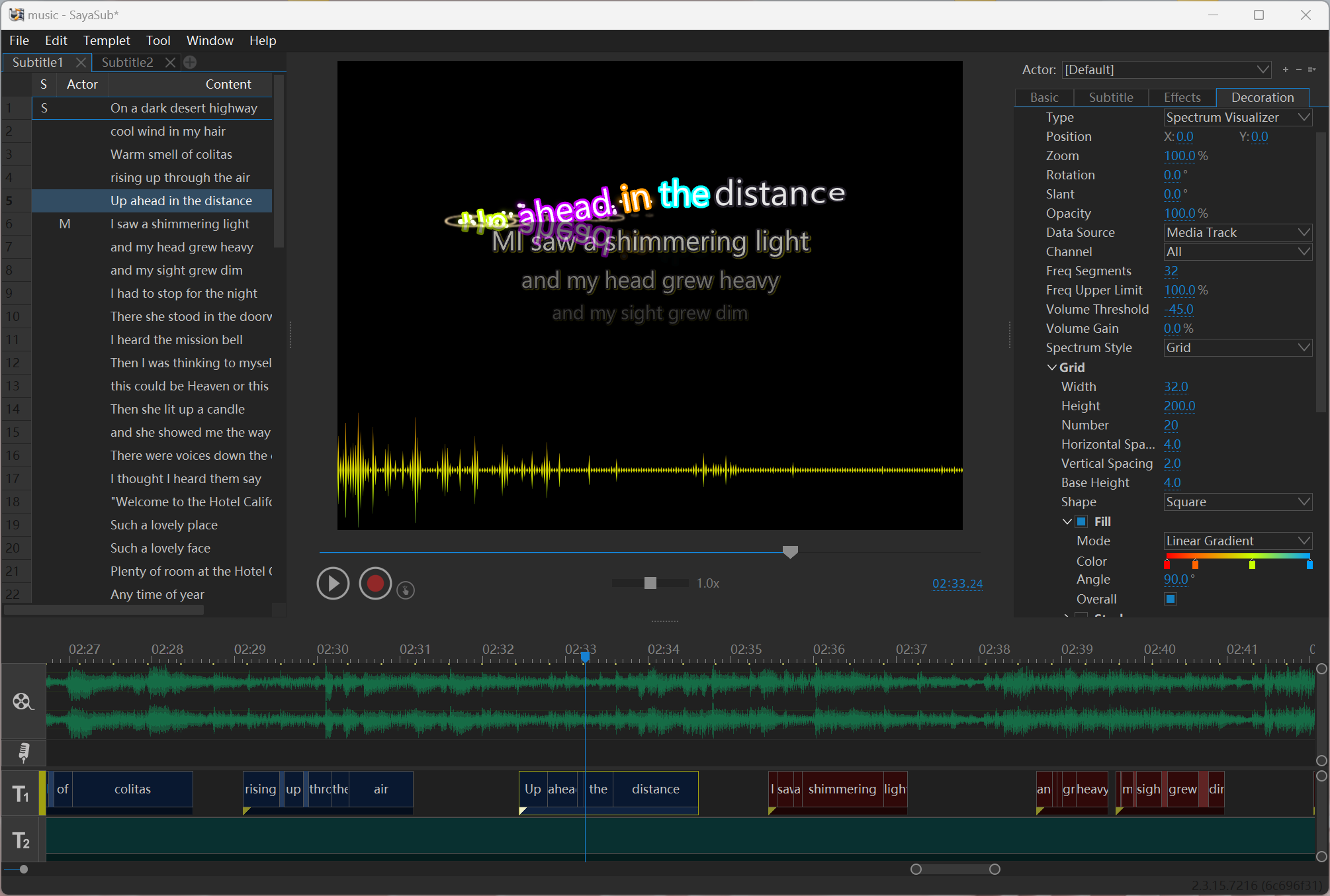
Task: Add a new actor with plus icon
Action: (x=1285, y=69)
